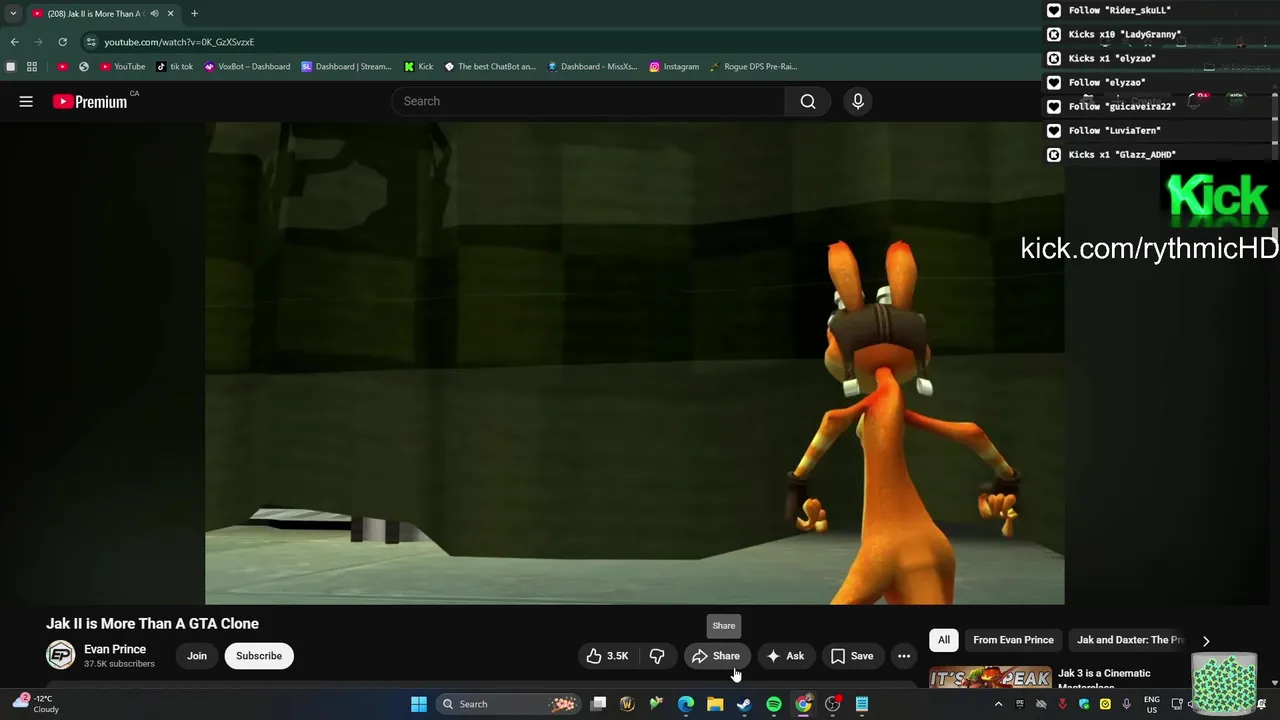The image size is (1280, 720).
Task: Select Jak and Daxter filter chip
Action: coord(1130,640)
